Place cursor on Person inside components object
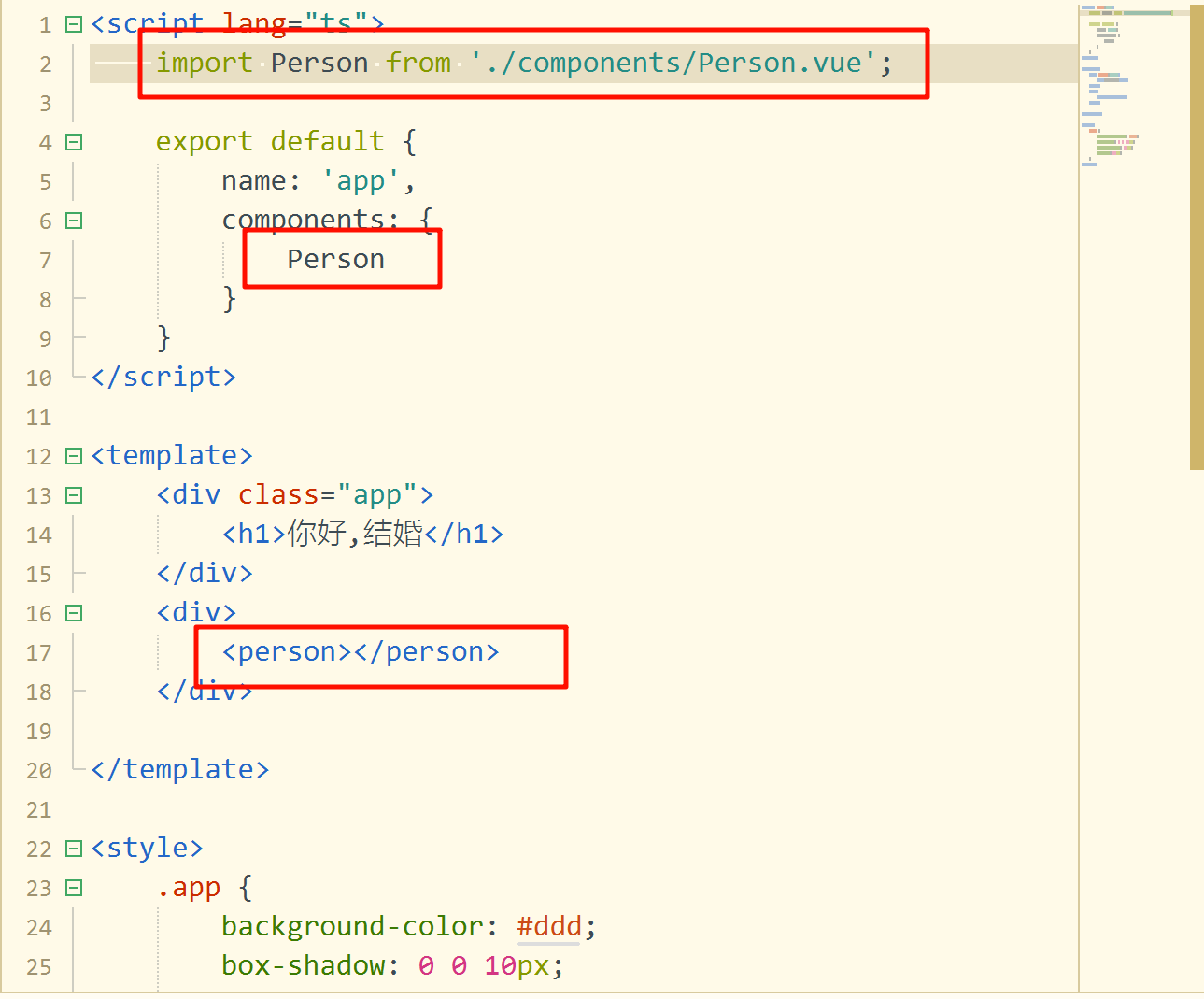Image resolution: width=1204 pixels, height=999 pixels. (x=335, y=260)
